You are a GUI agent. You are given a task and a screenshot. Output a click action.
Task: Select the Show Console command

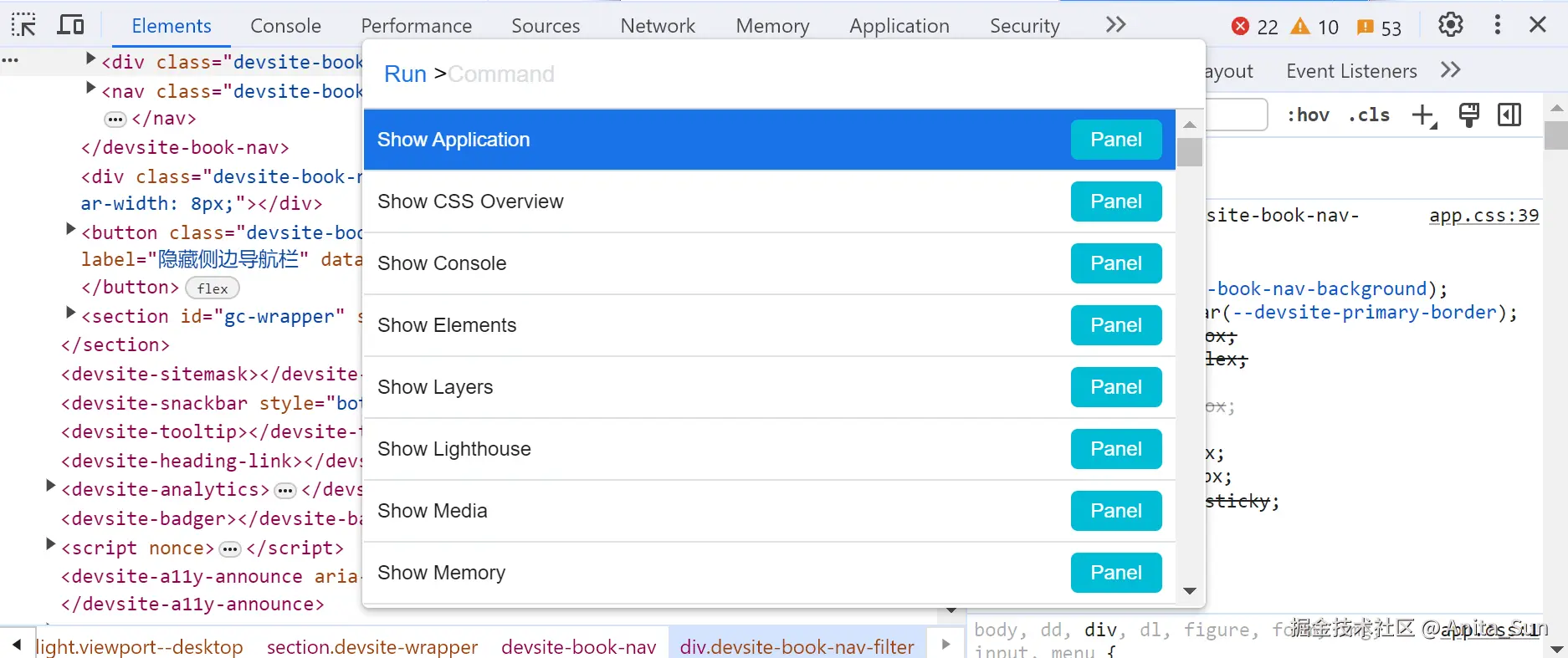click(770, 263)
